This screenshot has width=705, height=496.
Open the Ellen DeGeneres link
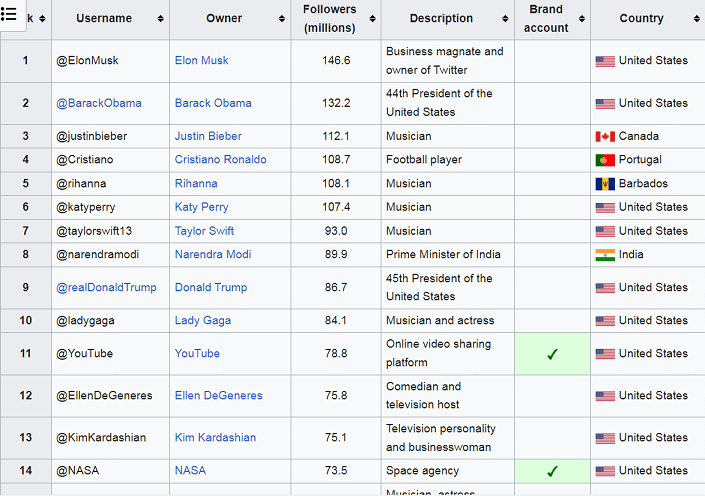(x=219, y=395)
